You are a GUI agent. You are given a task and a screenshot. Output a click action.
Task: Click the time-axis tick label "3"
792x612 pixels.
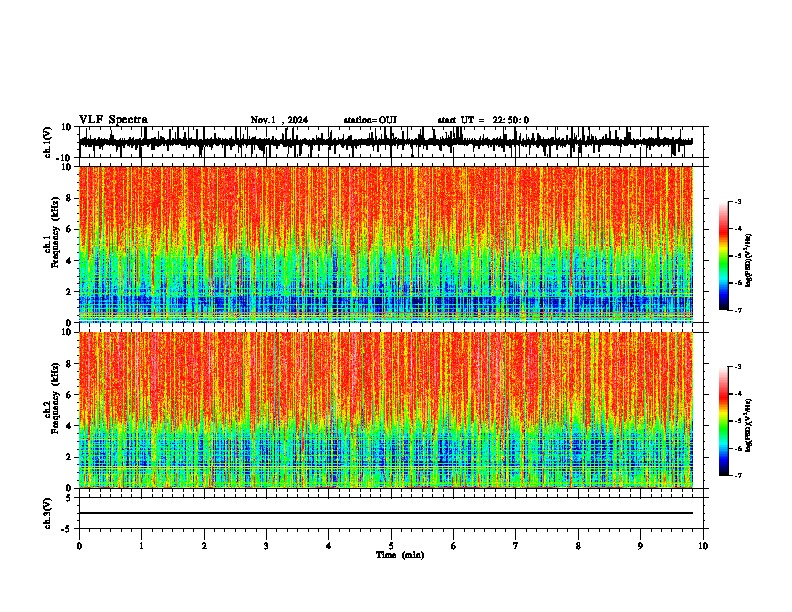pos(266,546)
